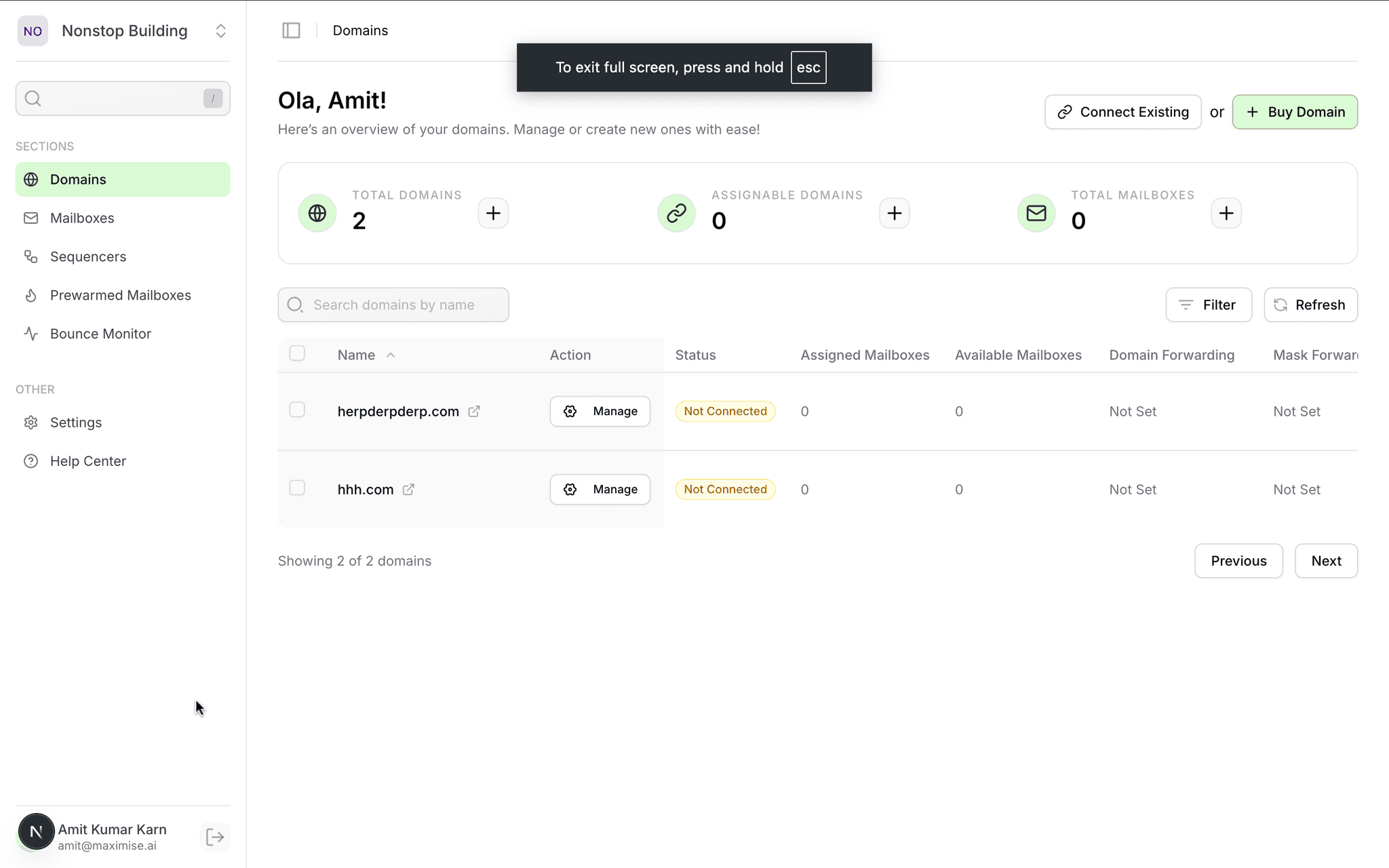Open the Nonstop Building workspace switcher chevron
The width and height of the screenshot is (1389, 868).
[220, 31]
